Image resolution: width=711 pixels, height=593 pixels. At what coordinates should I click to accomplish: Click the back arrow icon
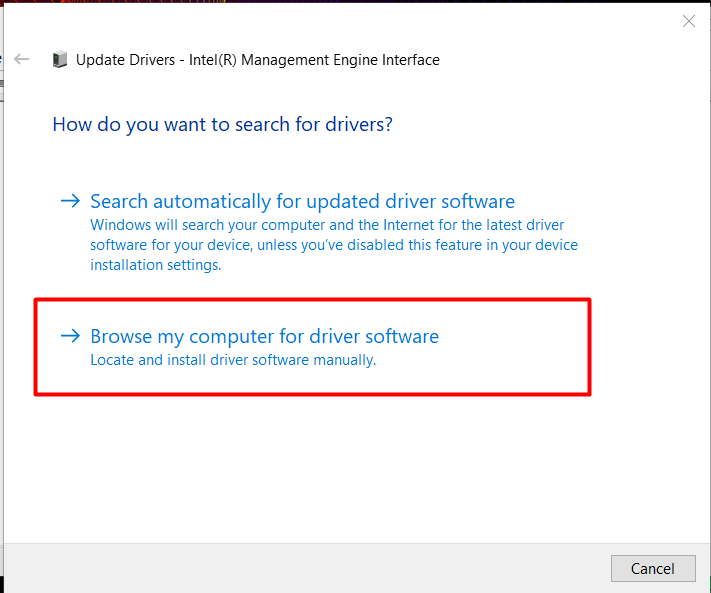pos(22,59)
